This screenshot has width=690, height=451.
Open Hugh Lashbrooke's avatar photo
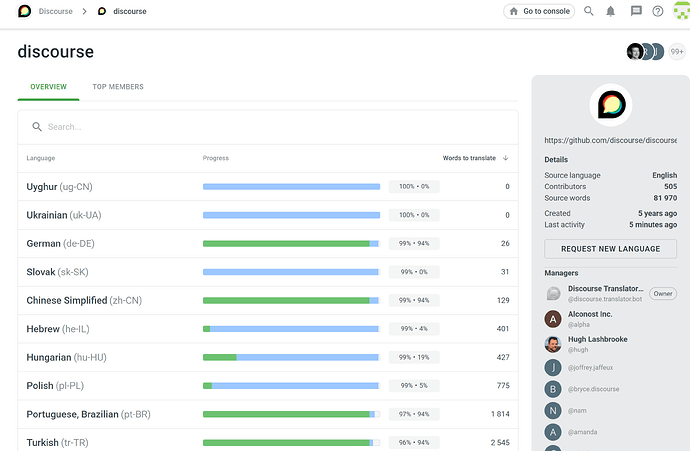pyautogui.click(x=553, y=344)
